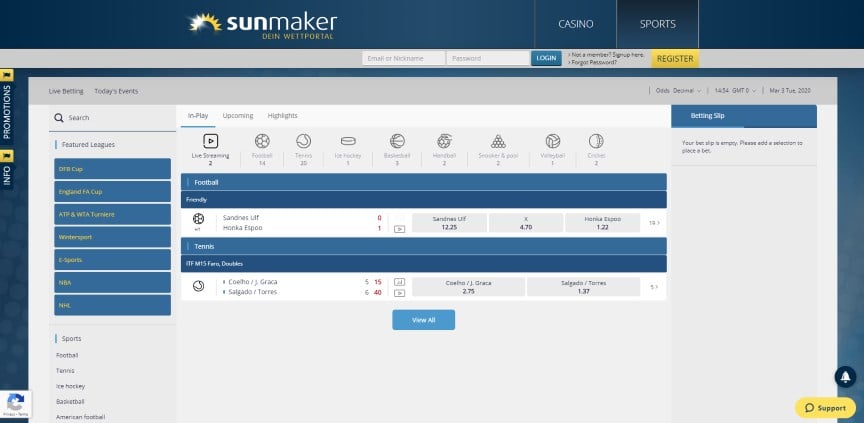Screen dimensions: 864x423
Task: Filter in-play events by Football icon
Action: coord(262,142)
